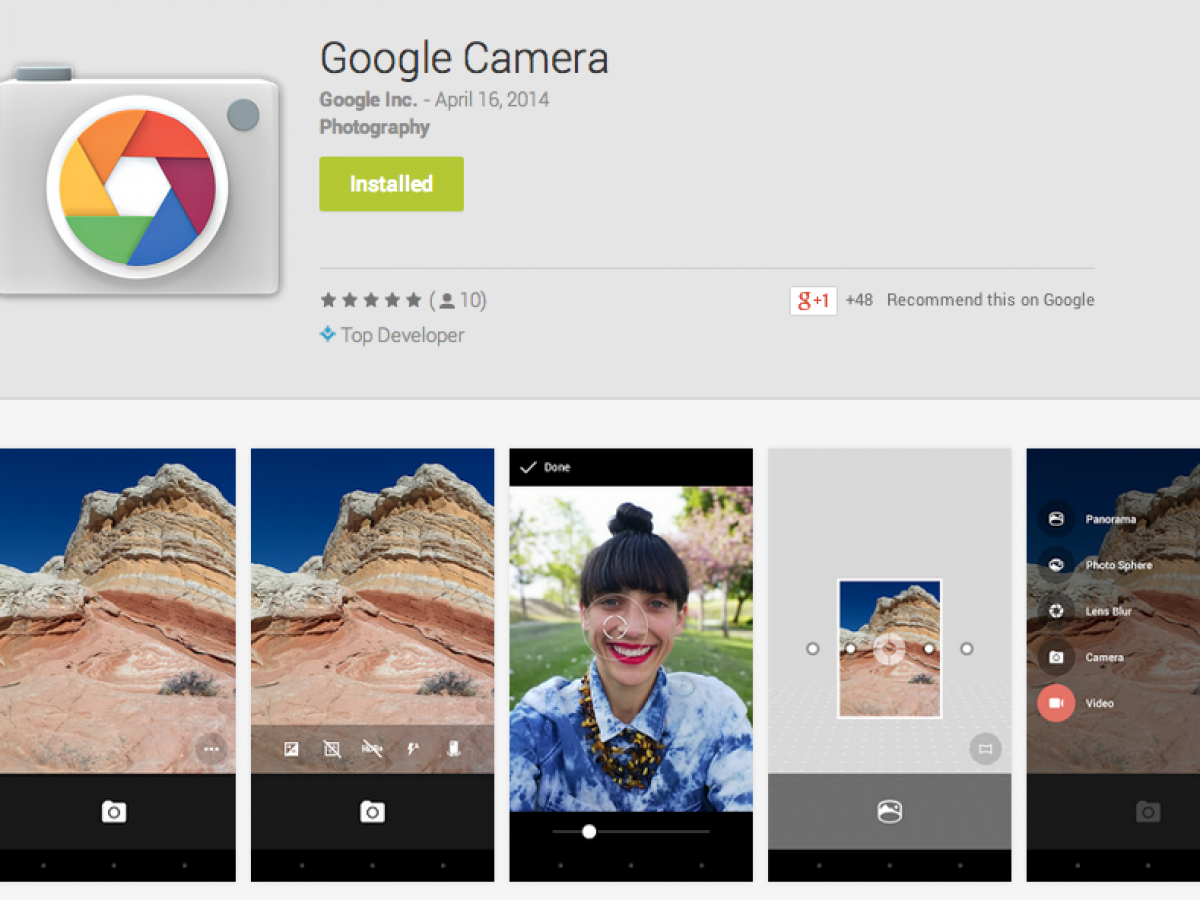1200x900 pixels.
Task: Click the five-star rating row
Action: point(371,300)
